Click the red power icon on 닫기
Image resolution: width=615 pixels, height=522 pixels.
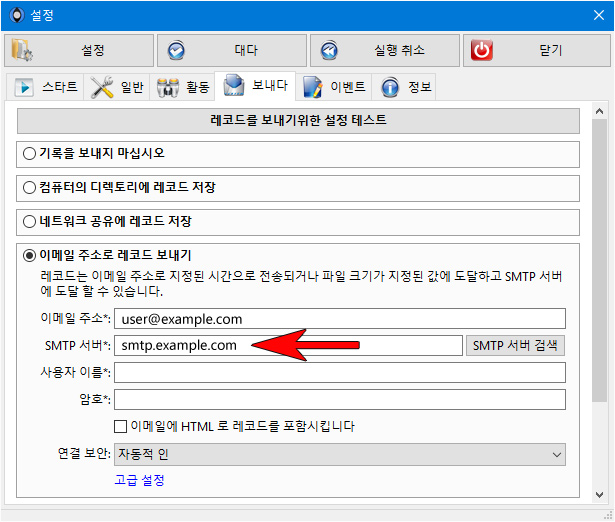pos(482,50)
